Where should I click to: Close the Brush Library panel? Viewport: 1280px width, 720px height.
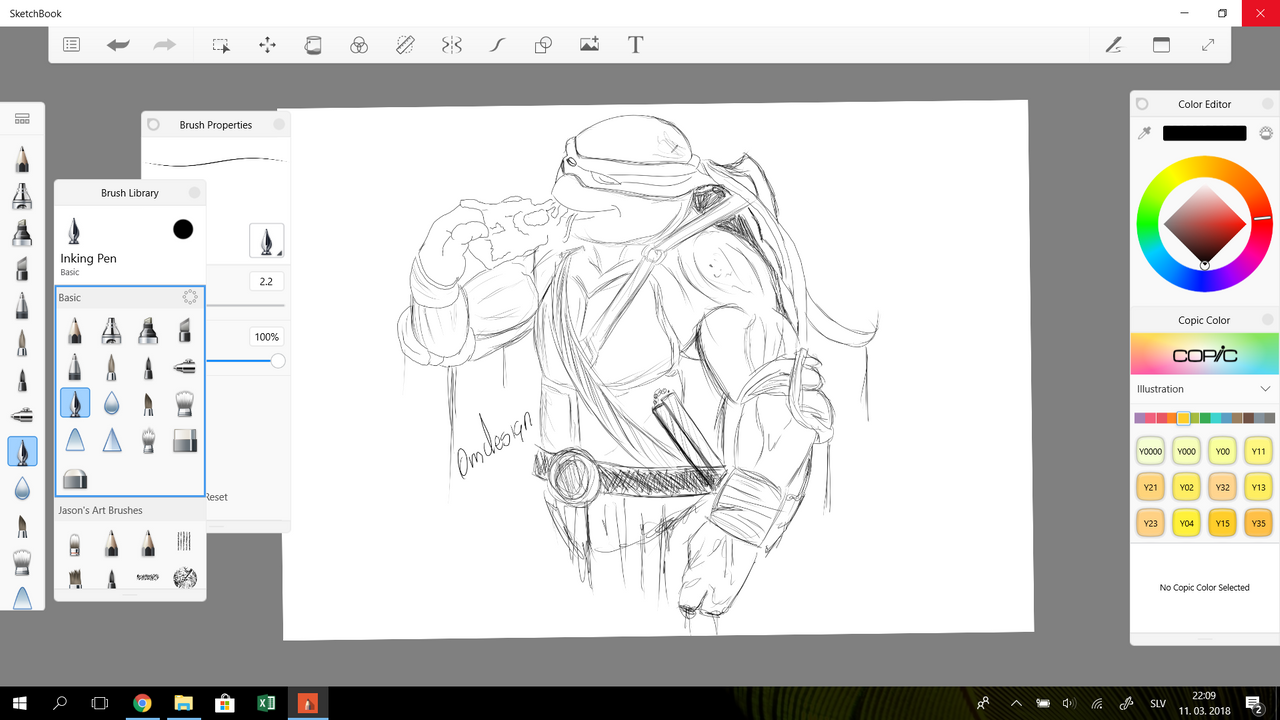pyautogui.click(x=194, y=193)
